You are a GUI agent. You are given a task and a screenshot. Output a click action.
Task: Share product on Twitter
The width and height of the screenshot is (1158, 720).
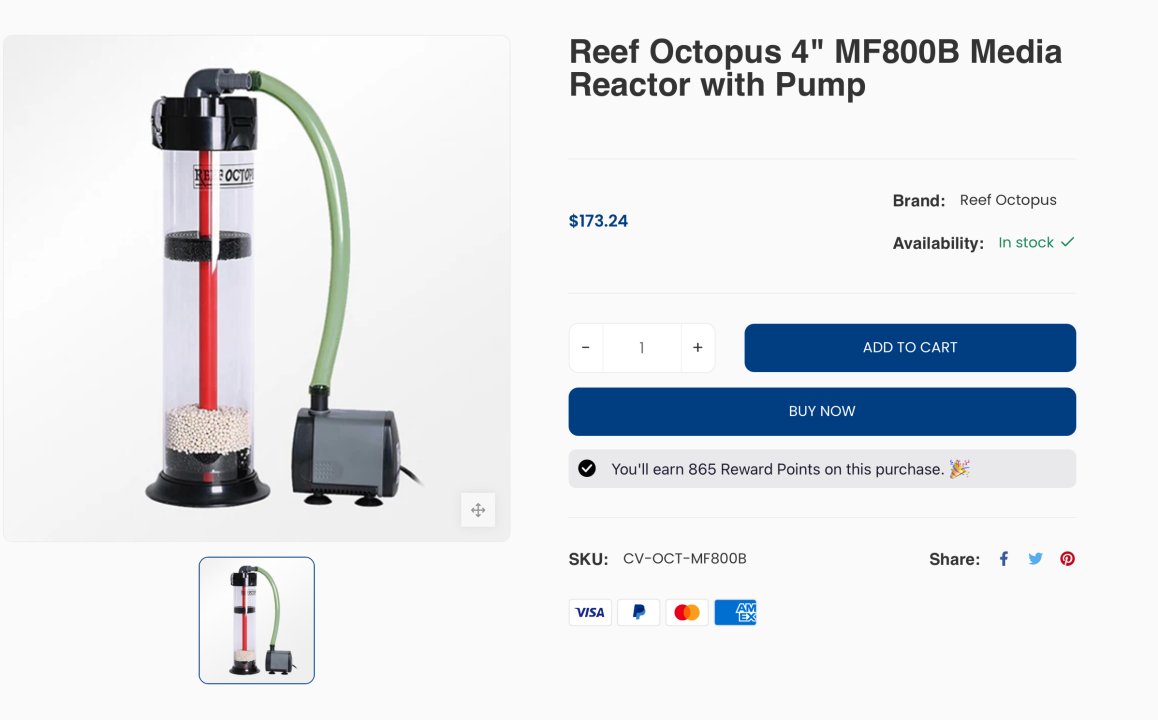click(x=1035, y=559)
